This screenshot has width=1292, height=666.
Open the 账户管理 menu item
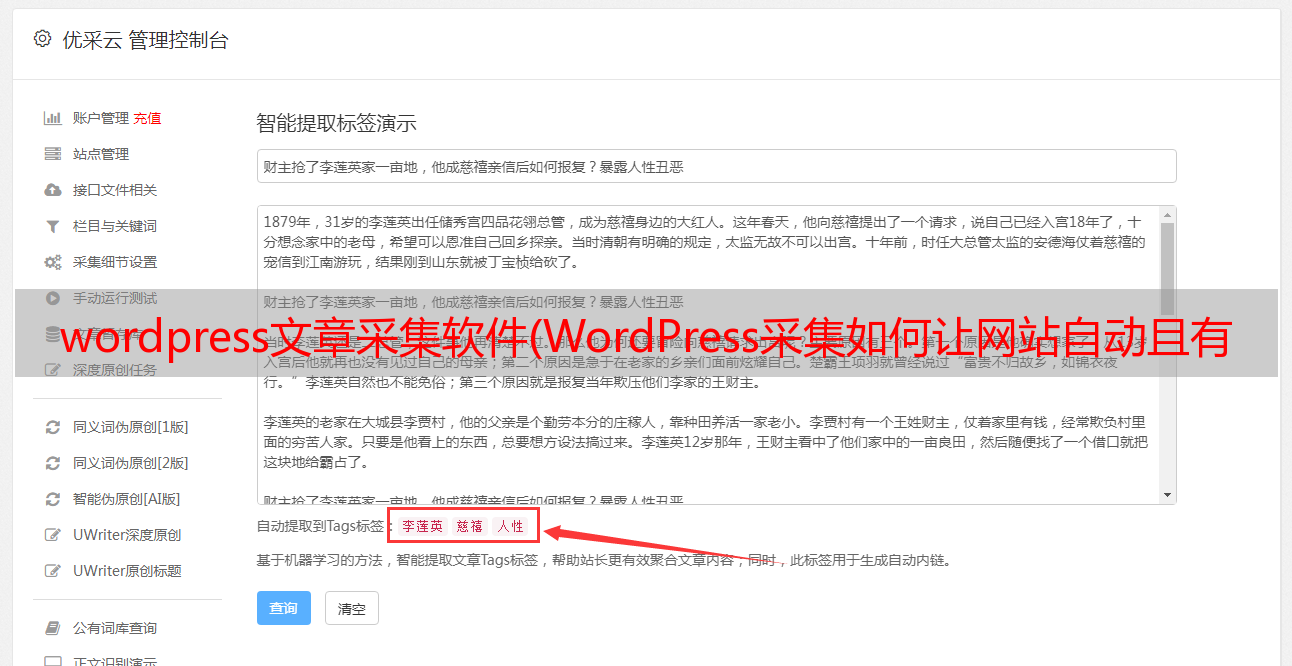click(x=100, y=118)
